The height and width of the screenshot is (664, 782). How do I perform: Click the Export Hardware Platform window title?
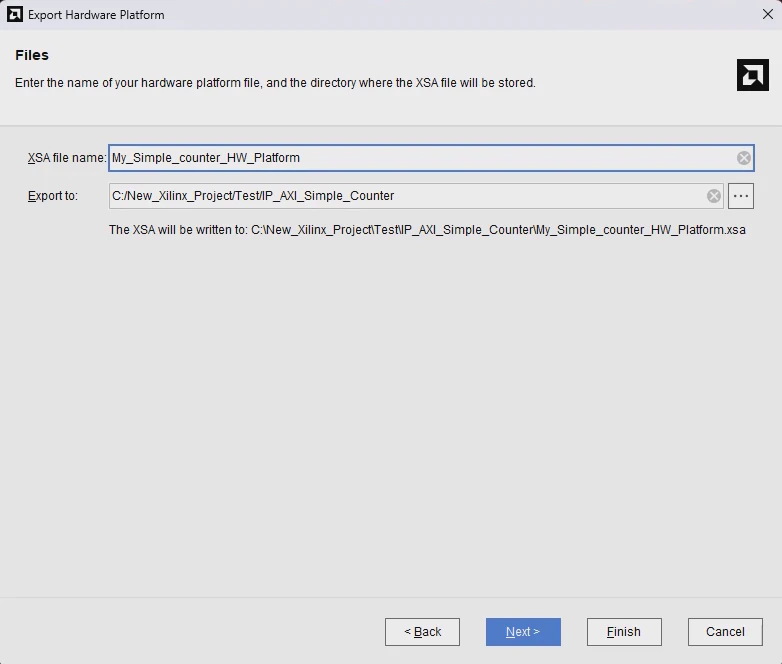(x=96, y=15)
